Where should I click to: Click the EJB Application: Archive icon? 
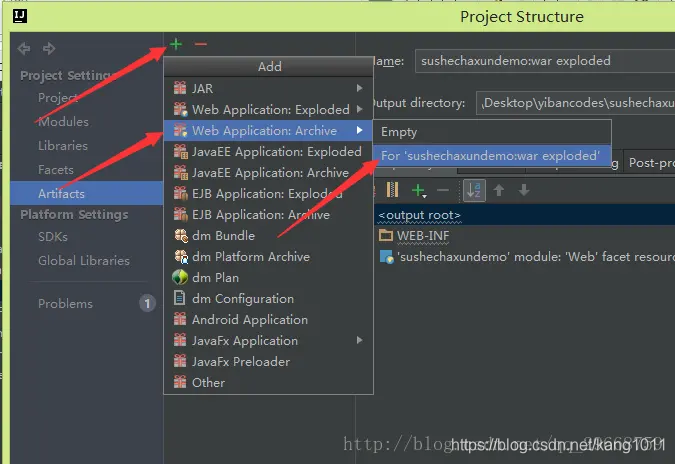tap(180, 214)
